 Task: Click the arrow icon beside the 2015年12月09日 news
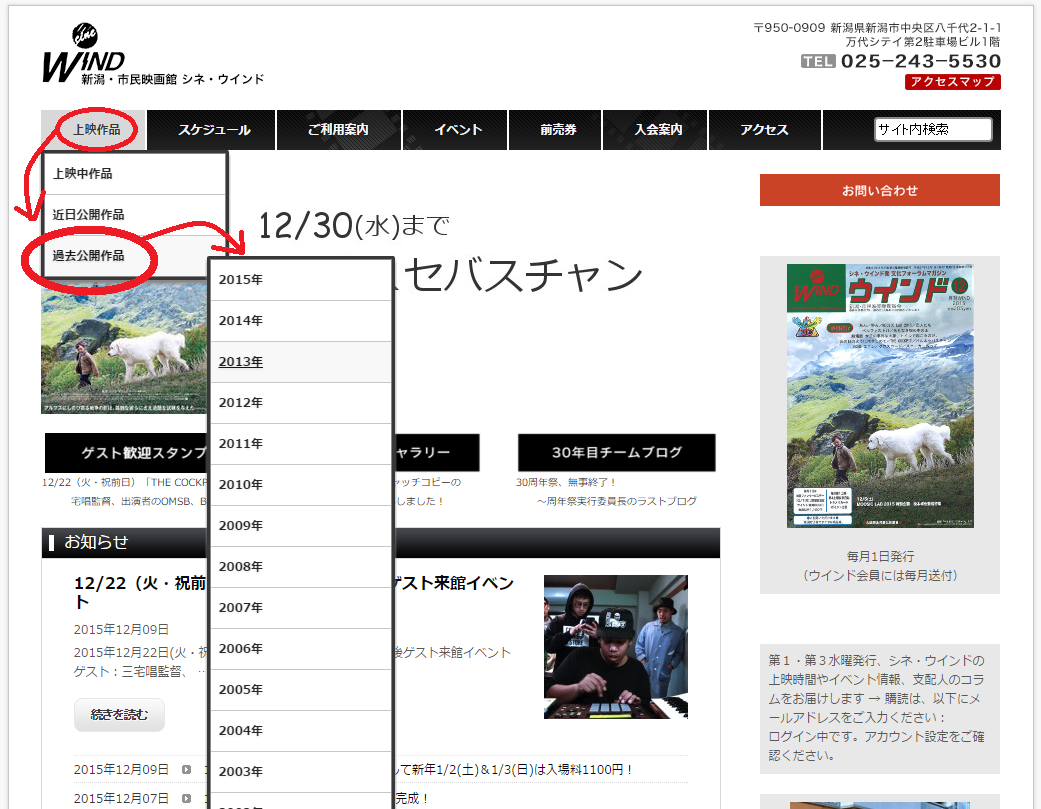click(185, 771)
